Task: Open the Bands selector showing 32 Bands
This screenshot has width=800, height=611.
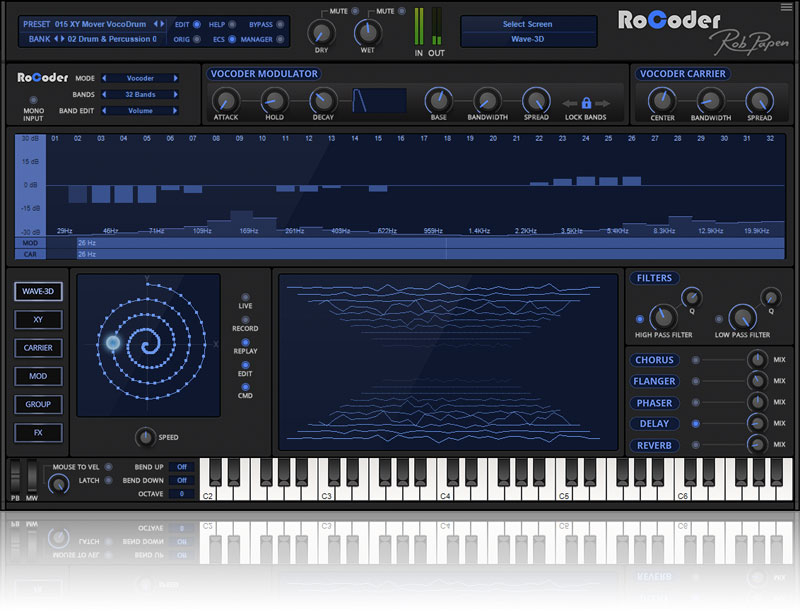Action: pyautogui.click(x=140, y=95)
